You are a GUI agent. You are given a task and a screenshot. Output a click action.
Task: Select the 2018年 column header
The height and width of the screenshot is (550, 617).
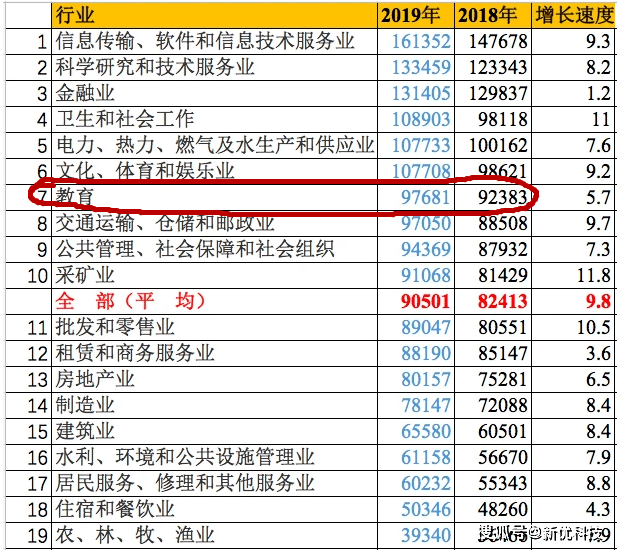pos(493,15)
